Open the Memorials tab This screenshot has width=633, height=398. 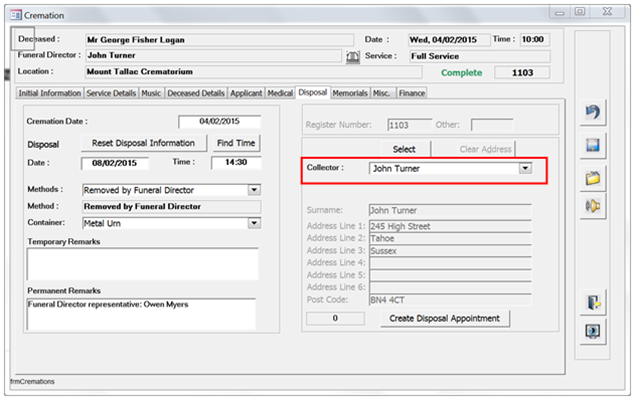350,93
